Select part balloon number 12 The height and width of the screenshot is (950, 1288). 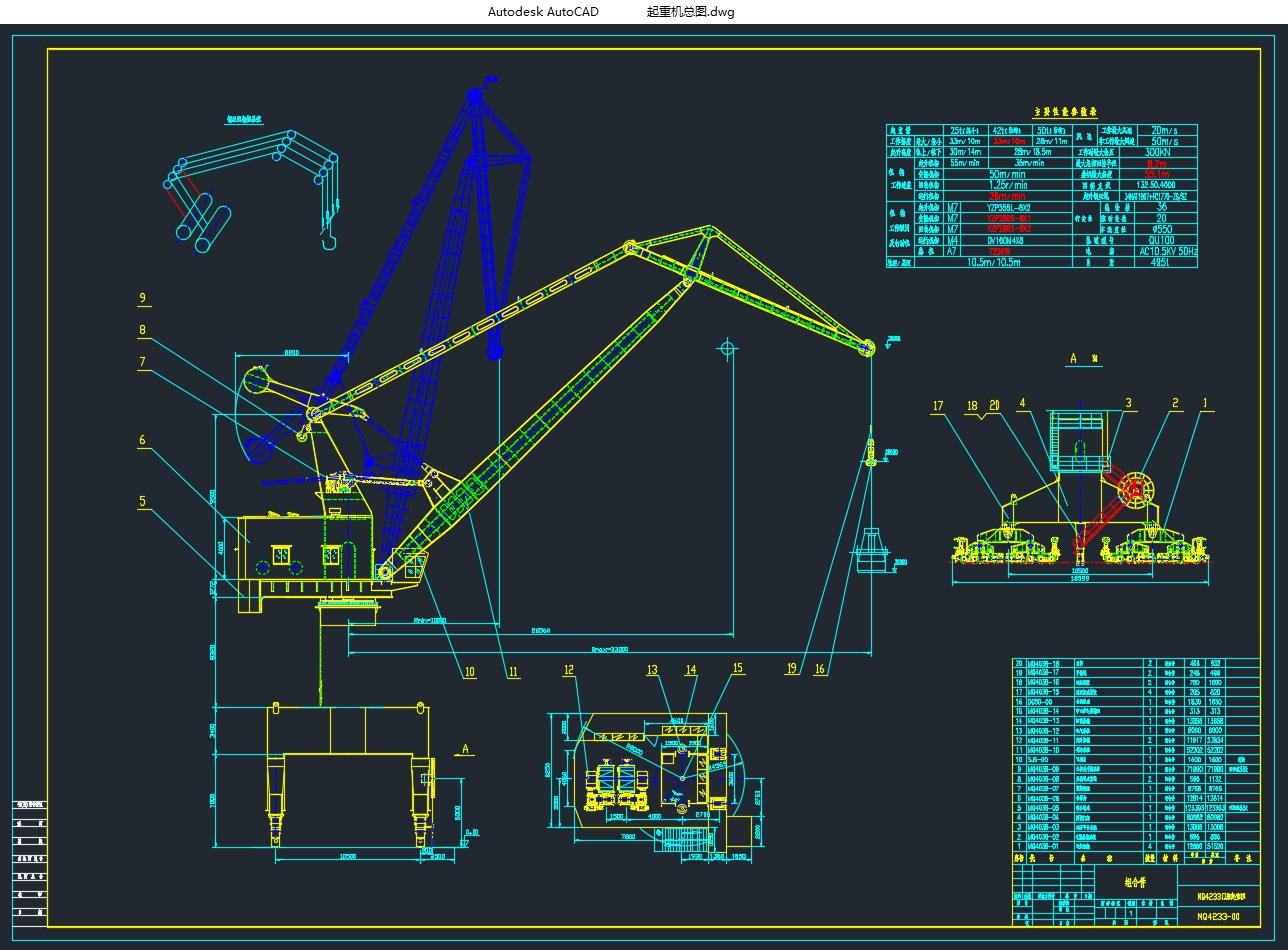[569, 670]
